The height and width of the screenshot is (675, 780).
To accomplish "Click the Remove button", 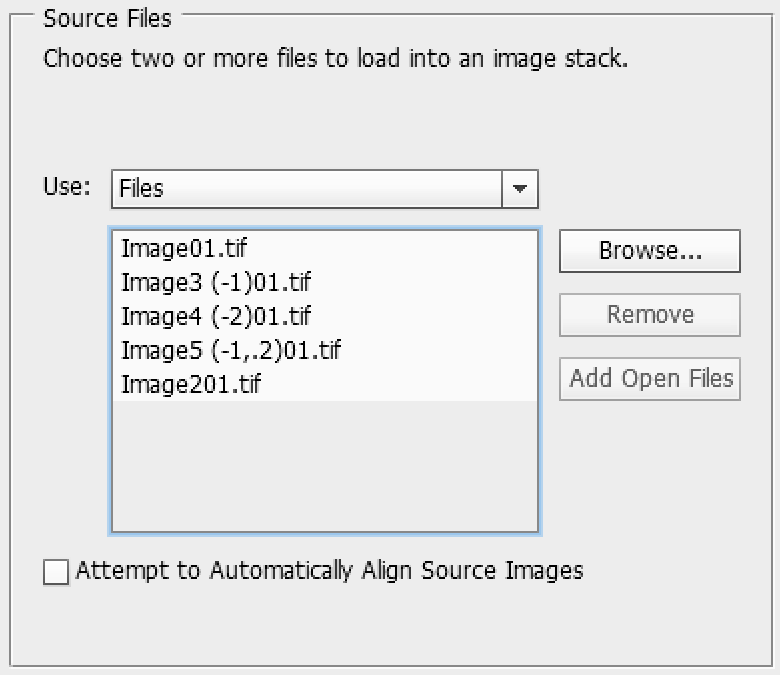I will pos(650,315).
